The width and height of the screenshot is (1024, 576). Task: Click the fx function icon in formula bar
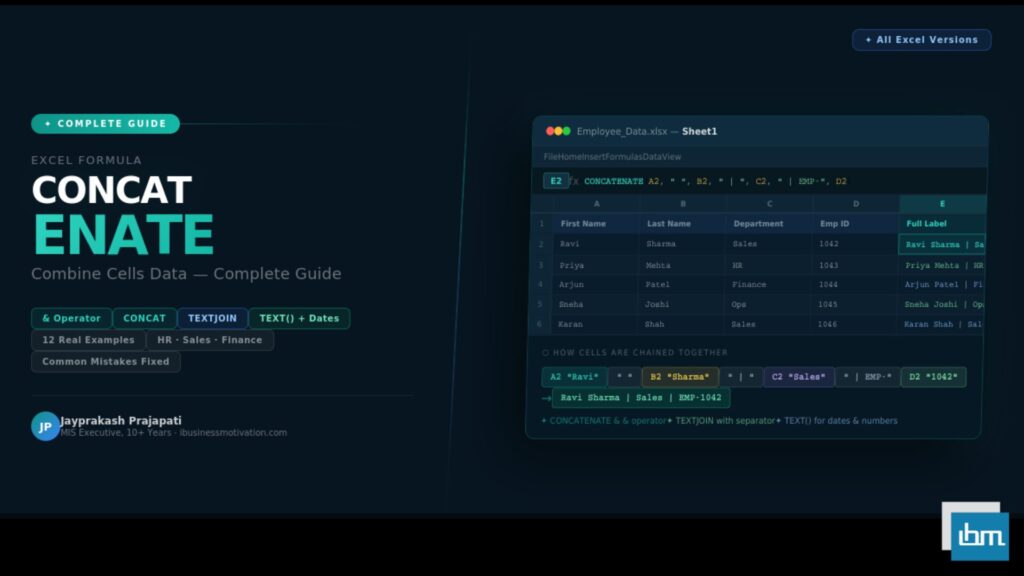coord(573,181)
